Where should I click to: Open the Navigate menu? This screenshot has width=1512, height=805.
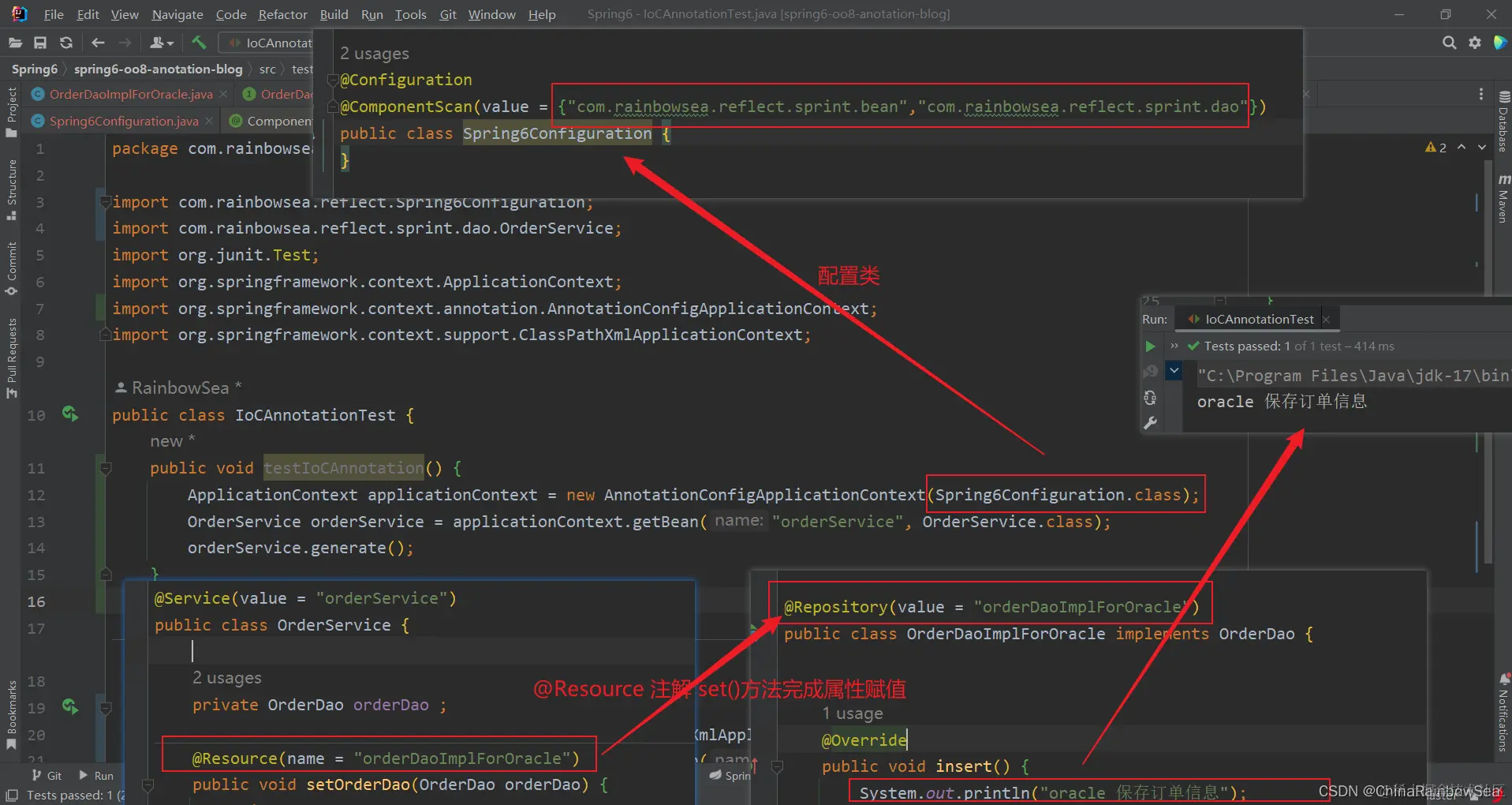(x=177, y=14)
